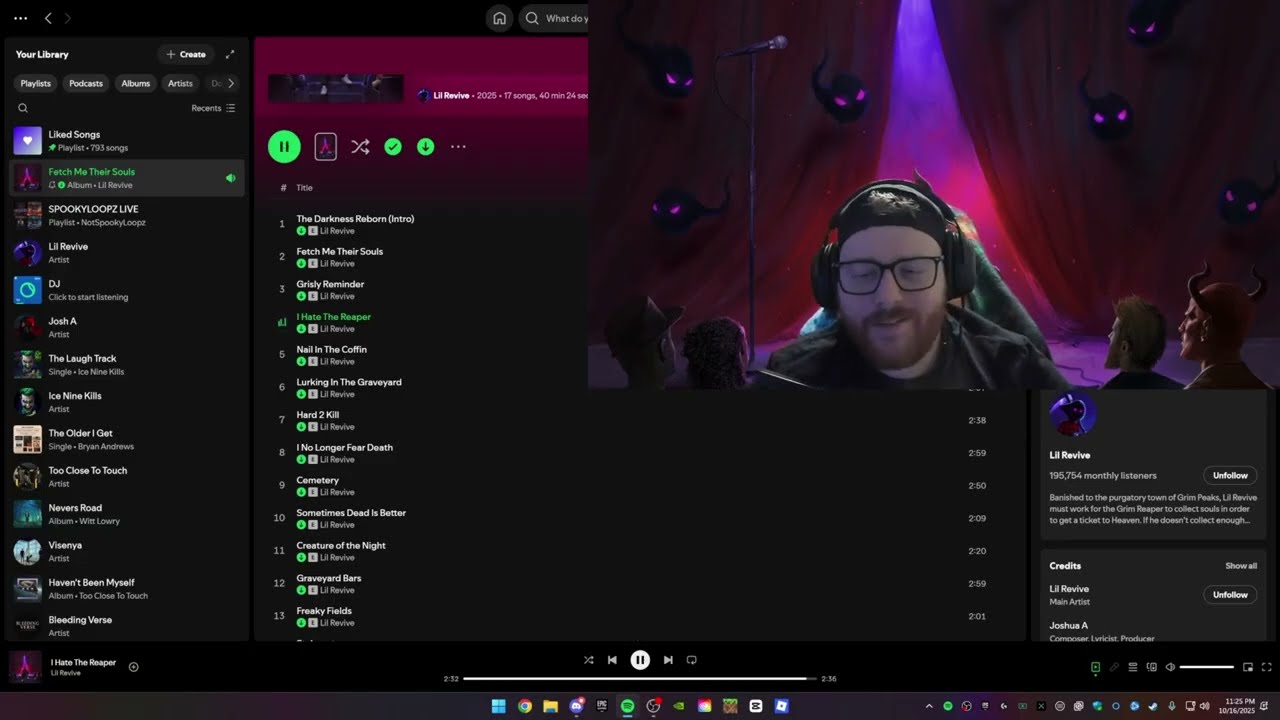Toggle shuffle in the bottom player bar
The height and width of the screenshot is (720, 1280).
(x=588, y=660)
